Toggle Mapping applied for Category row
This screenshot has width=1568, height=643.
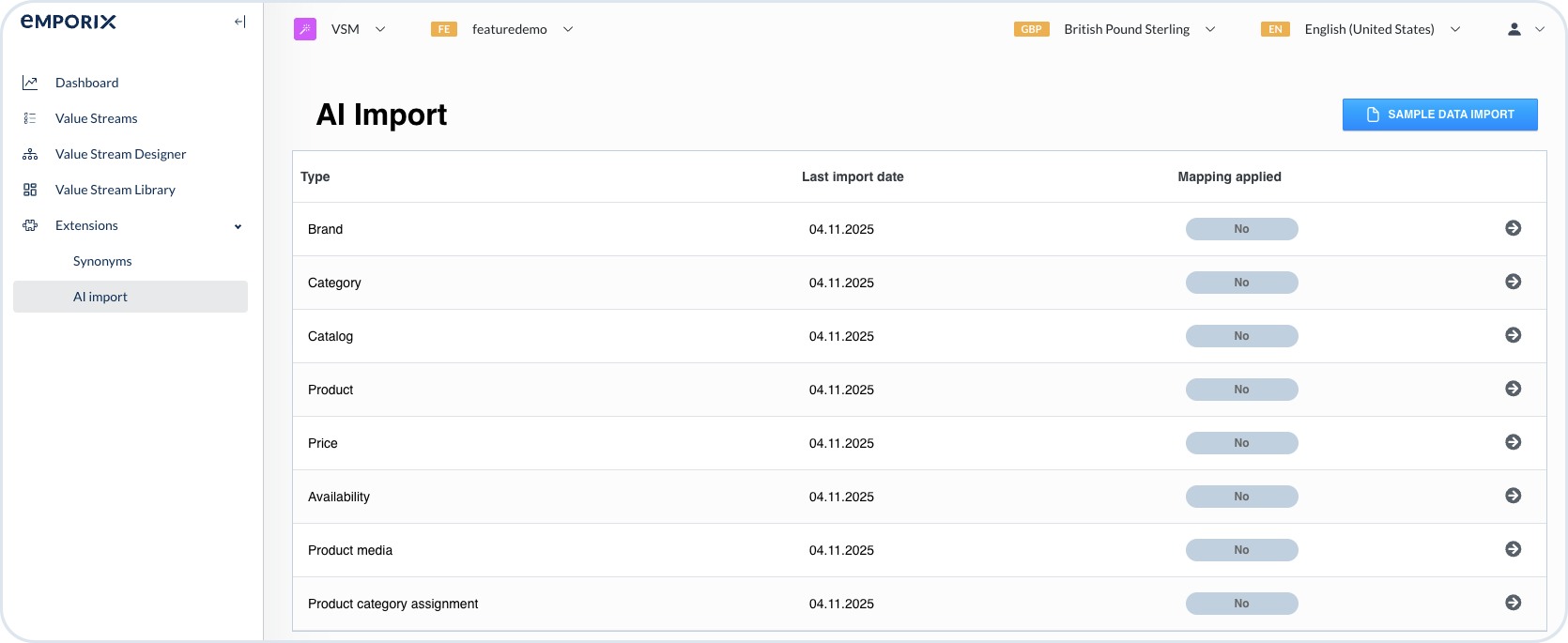1241,283
